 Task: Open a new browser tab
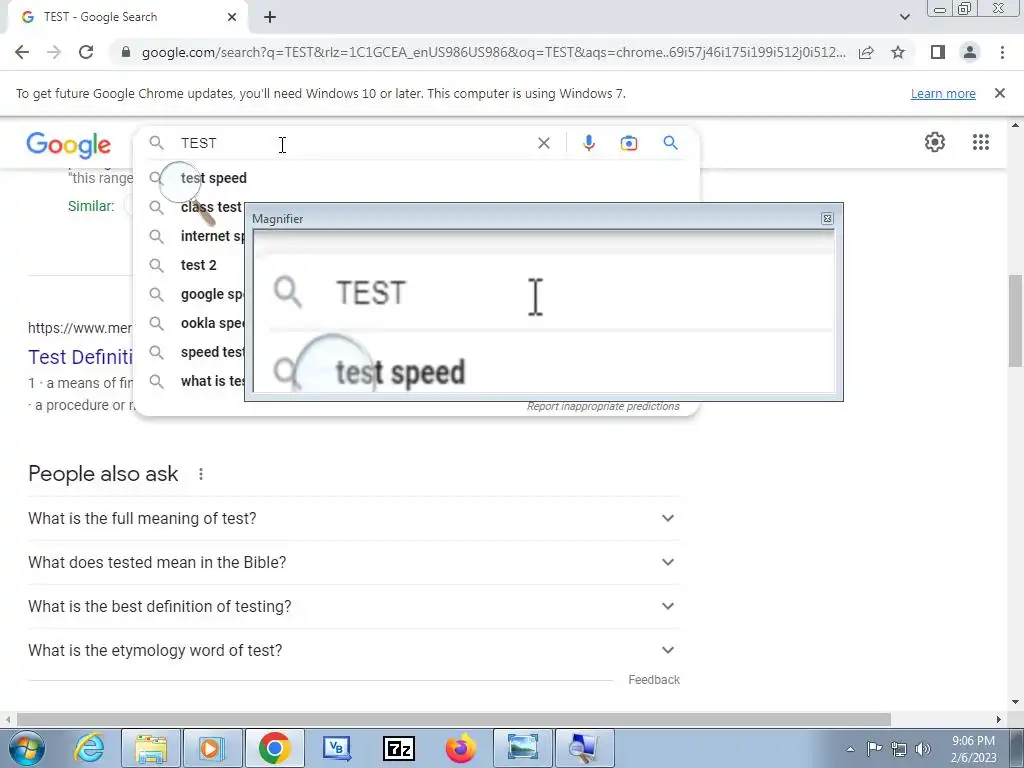[270, 17]
